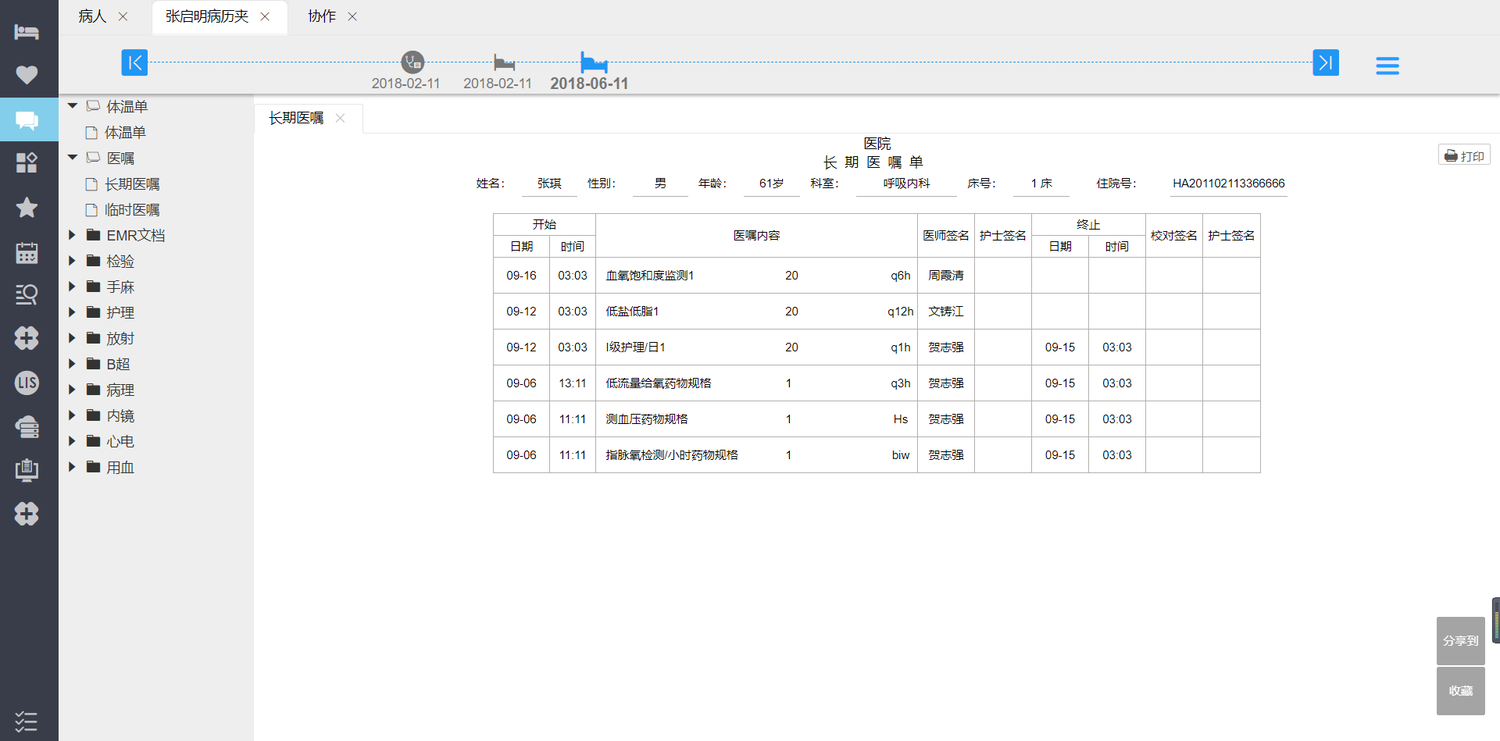Screen dimensions: 1500x741
Task: Switch to the 协作 tab
Action: [322, 16]
